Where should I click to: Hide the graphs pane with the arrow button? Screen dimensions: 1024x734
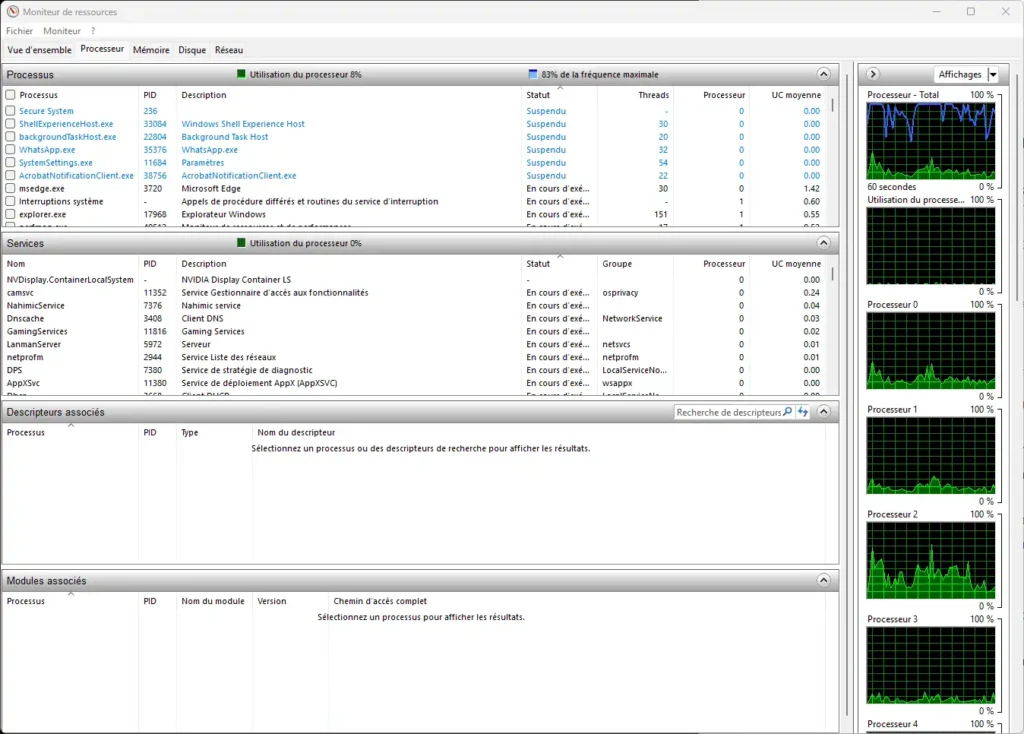pyautogui.click(x=873, y=74)
